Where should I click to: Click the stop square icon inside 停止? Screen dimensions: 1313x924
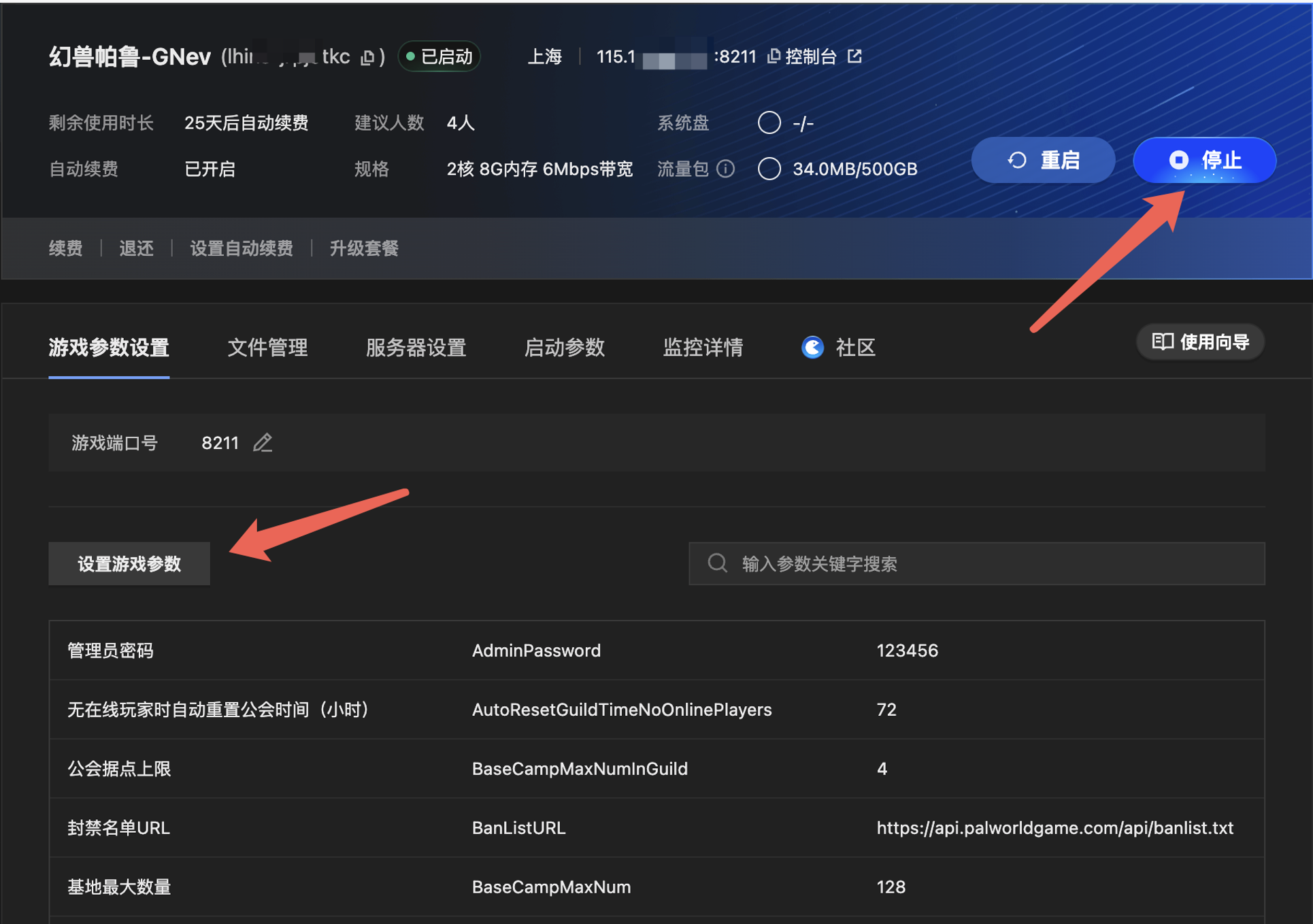point(1178,161)
